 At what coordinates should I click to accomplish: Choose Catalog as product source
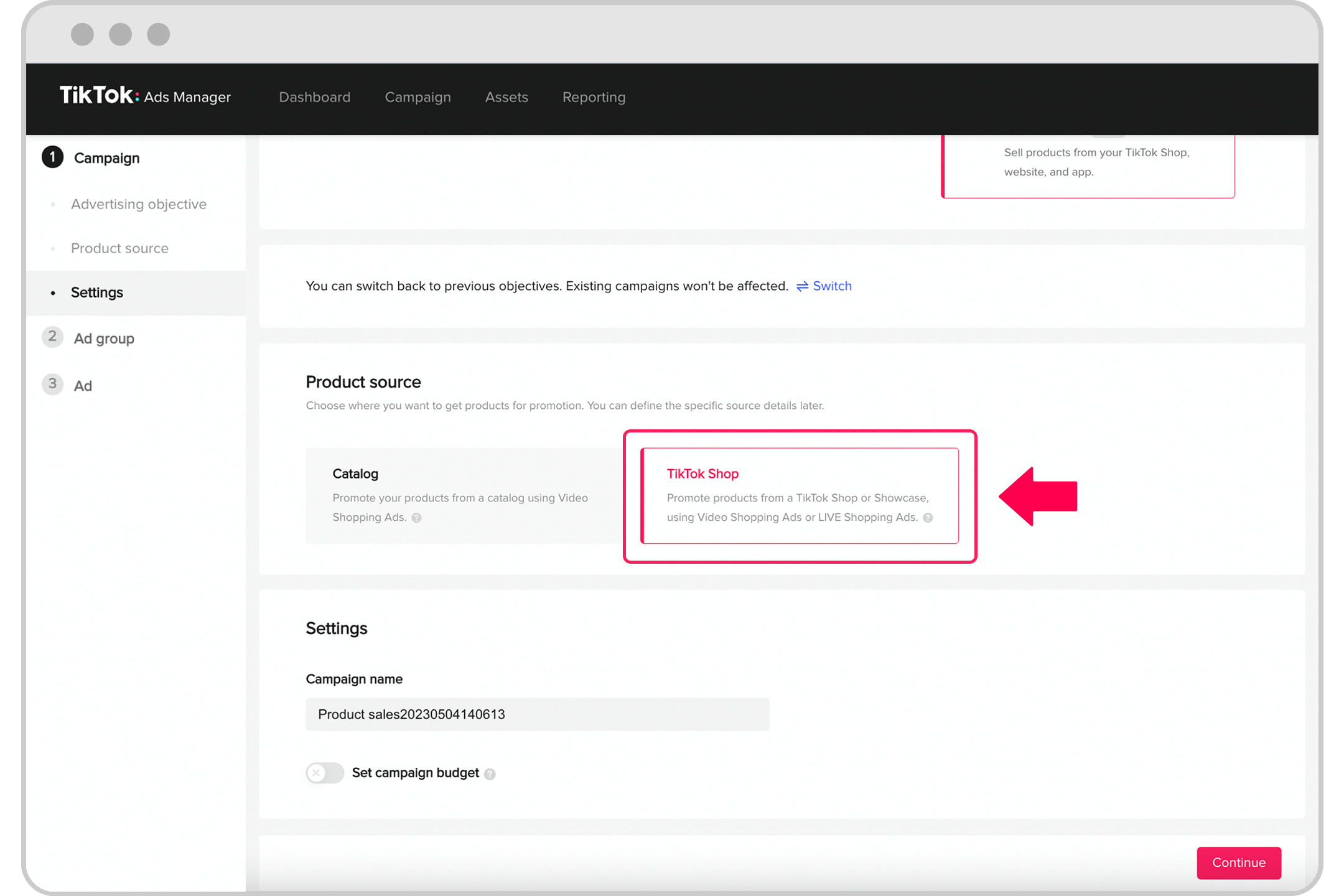tap(464, 496)
